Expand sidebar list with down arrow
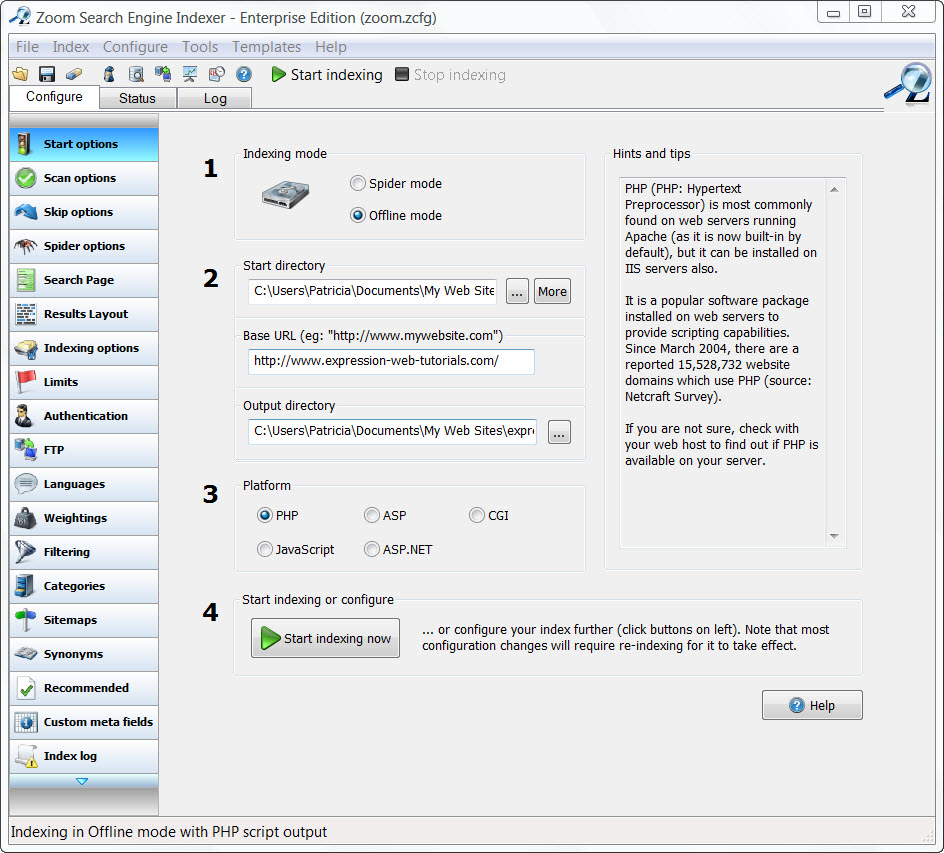The width and height of the screenshot is (944, 853). pyautogui.click(x=82, y=781)
